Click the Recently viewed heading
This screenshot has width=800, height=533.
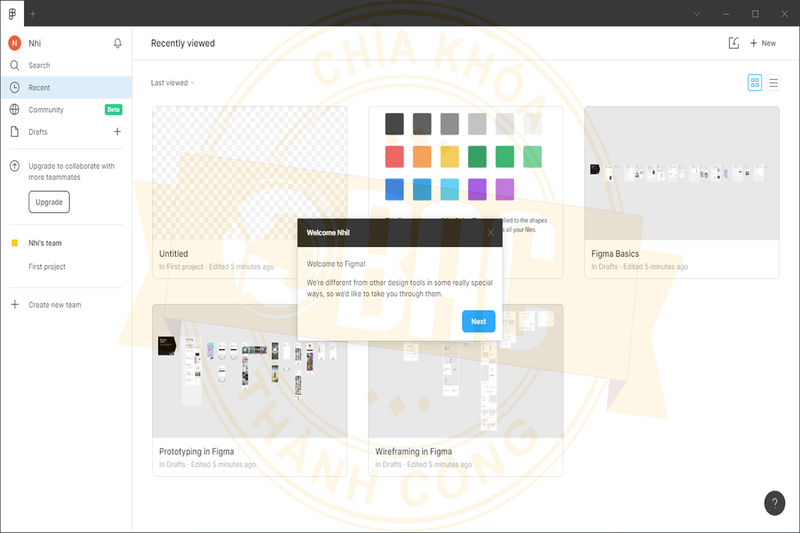183,43
